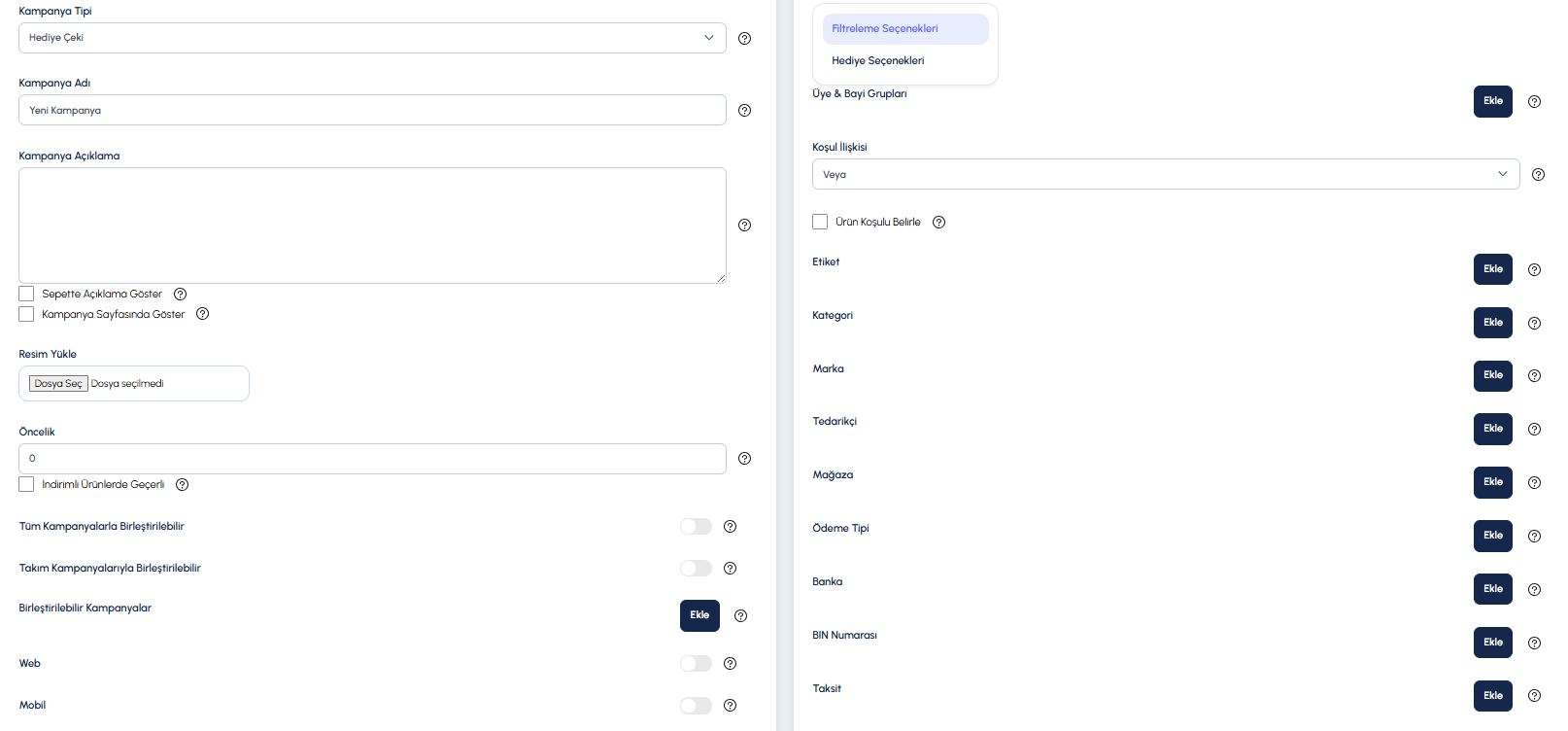1568x731 pixels.
Task: Help icon next to Web toggle
Action: (730, 663)
